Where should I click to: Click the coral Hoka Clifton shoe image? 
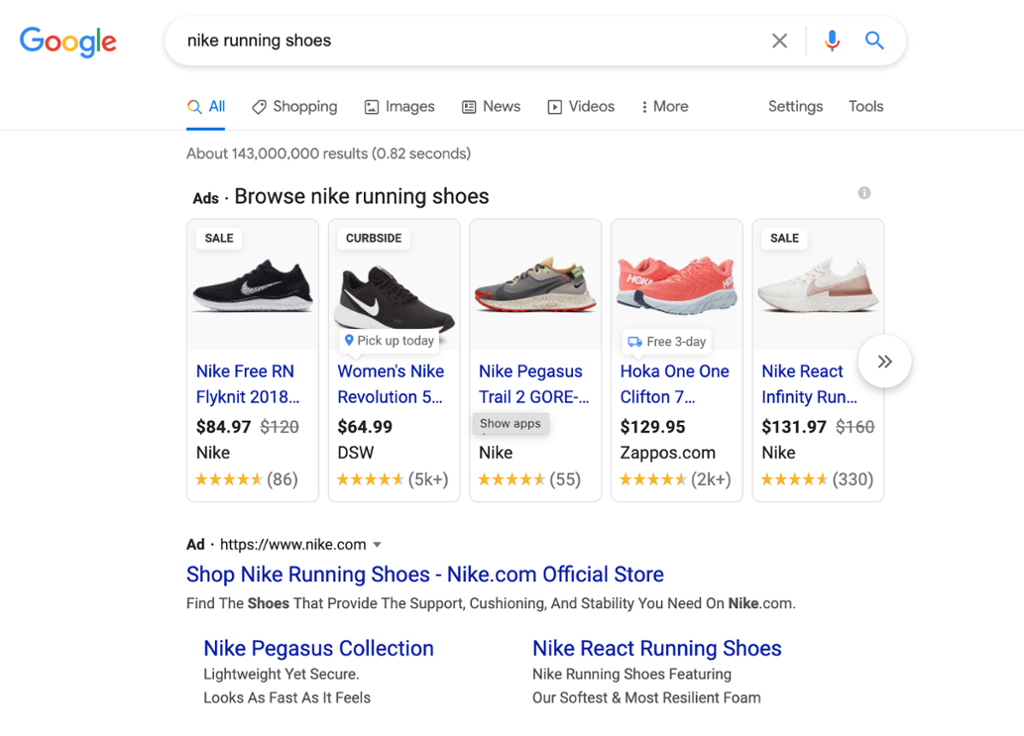click(x=677, y=283)
